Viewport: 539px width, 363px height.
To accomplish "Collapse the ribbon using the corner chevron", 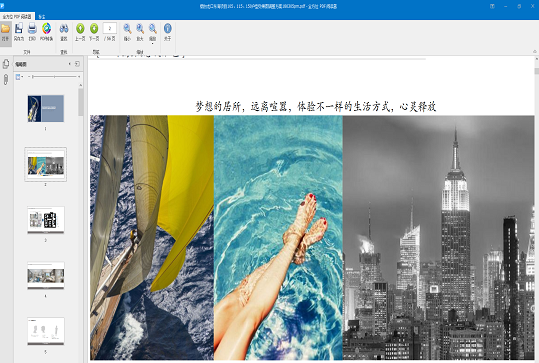I will pyautogui.click(x=535, y=52).
